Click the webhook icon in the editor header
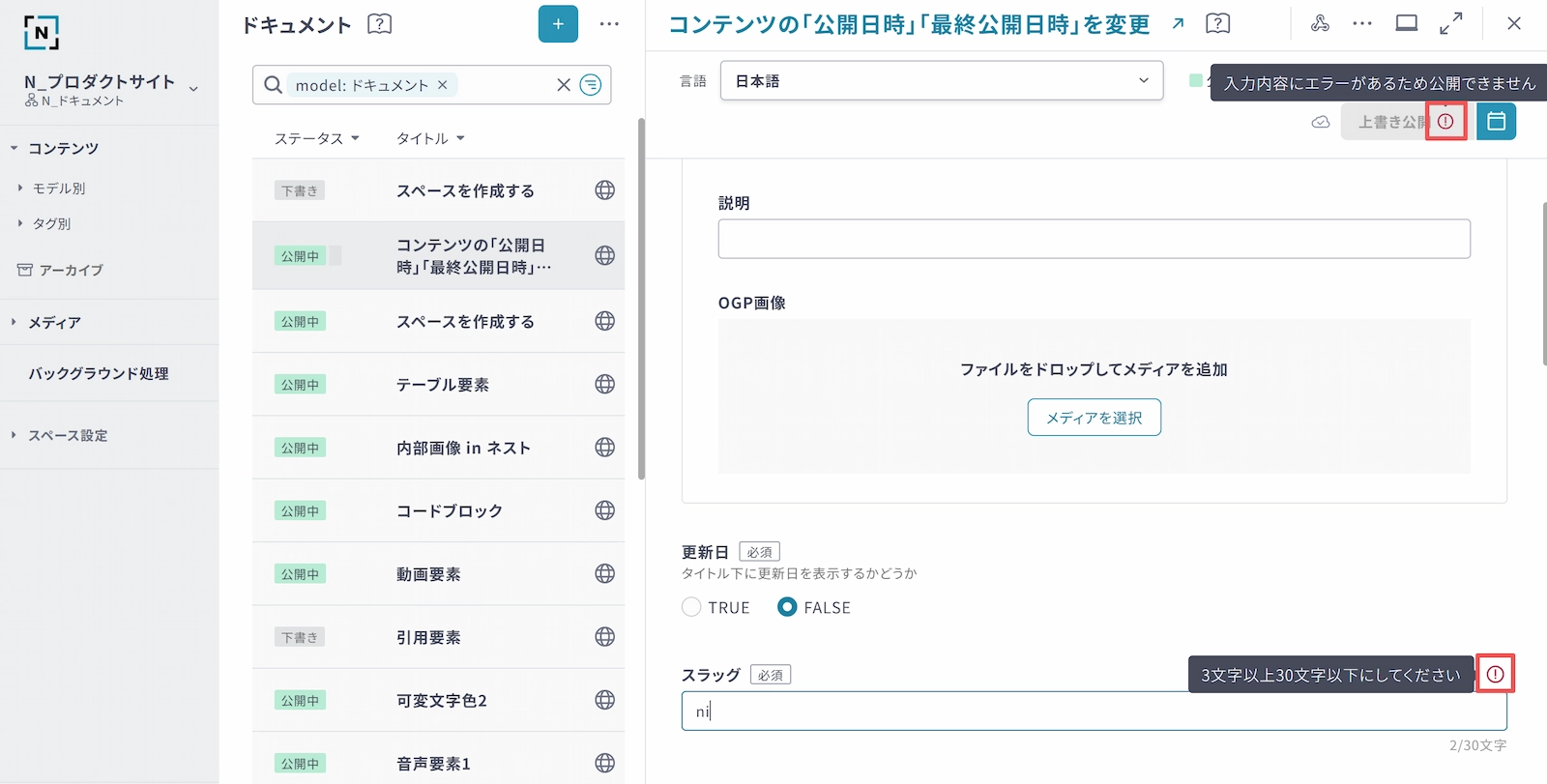The height and width of the screenshot is (784, 1547). 1320,24
